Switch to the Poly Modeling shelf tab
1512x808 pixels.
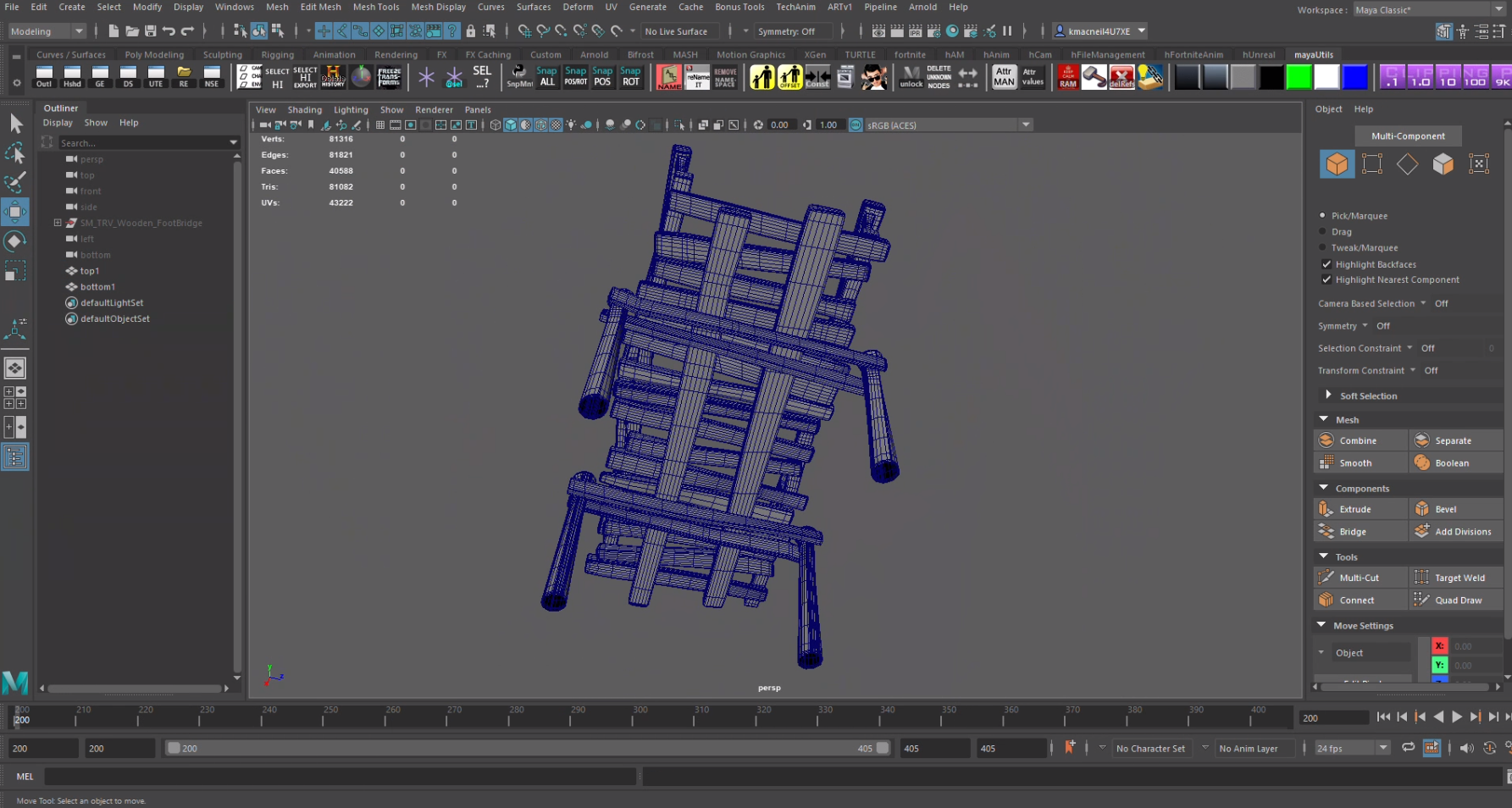pyautogui.click(x=154, y=55)
